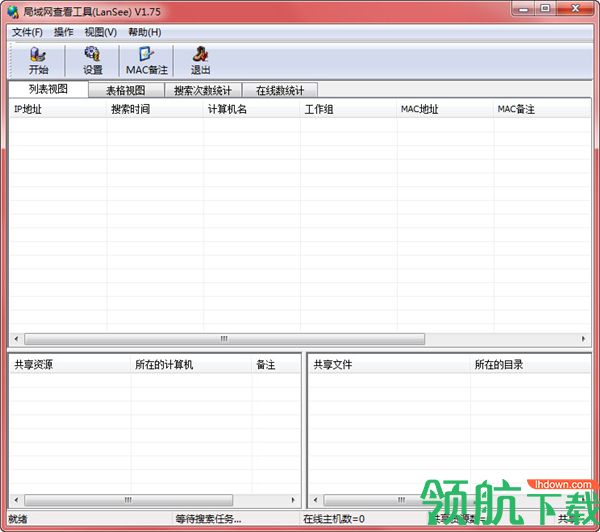
Task: Click the 共享资源 column header
Action: (70, 364)
